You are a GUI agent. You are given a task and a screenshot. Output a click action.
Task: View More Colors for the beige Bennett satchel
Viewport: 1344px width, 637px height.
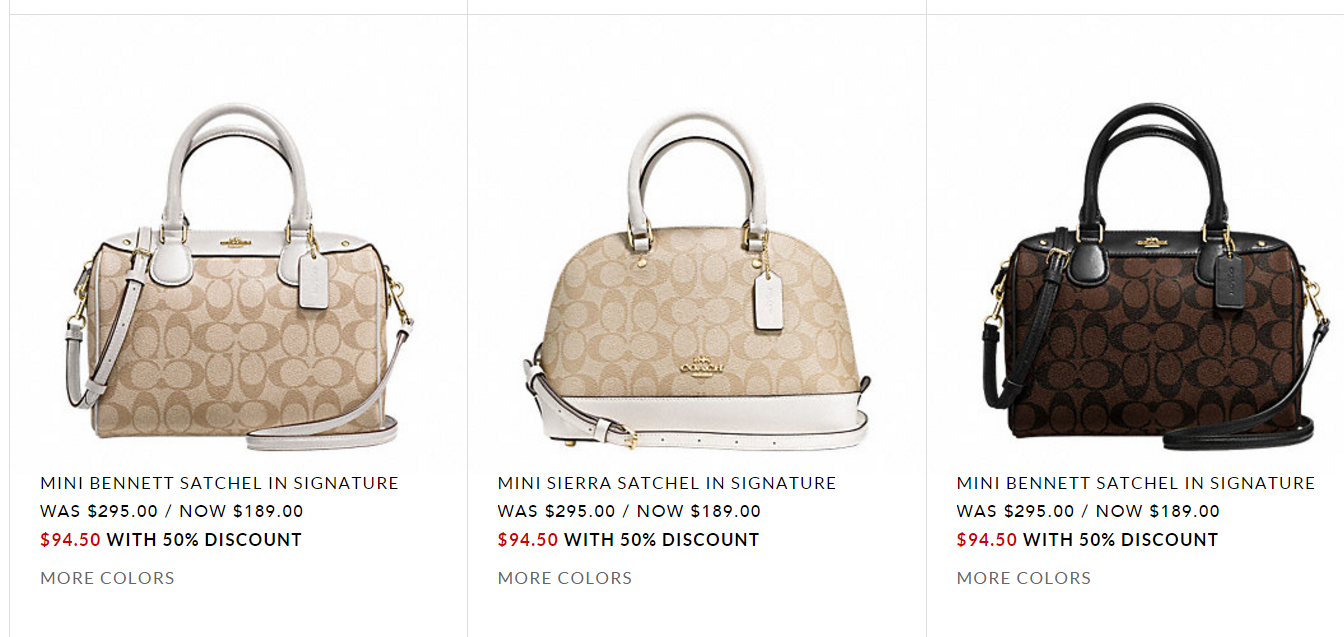click(107, 578)
